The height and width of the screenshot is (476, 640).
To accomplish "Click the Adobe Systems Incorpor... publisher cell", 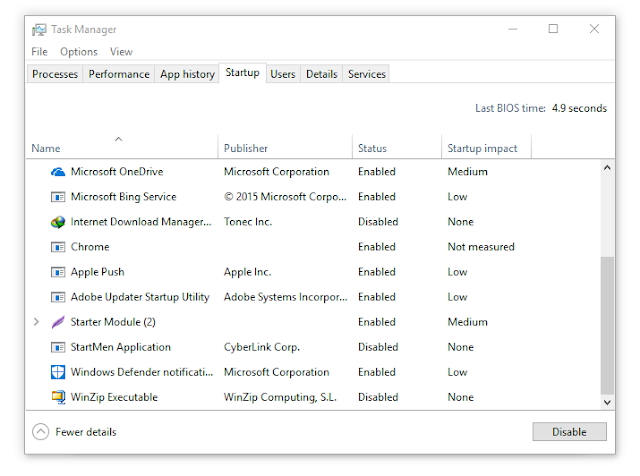I will pyautogui.click(x=285, y=297).
